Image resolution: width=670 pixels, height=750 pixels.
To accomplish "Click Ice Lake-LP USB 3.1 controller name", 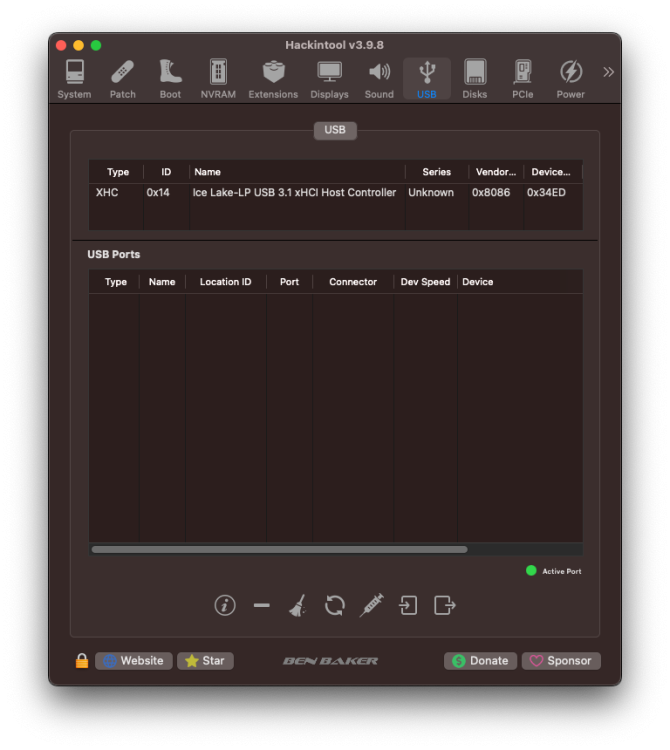I will [x=294, y=192].
